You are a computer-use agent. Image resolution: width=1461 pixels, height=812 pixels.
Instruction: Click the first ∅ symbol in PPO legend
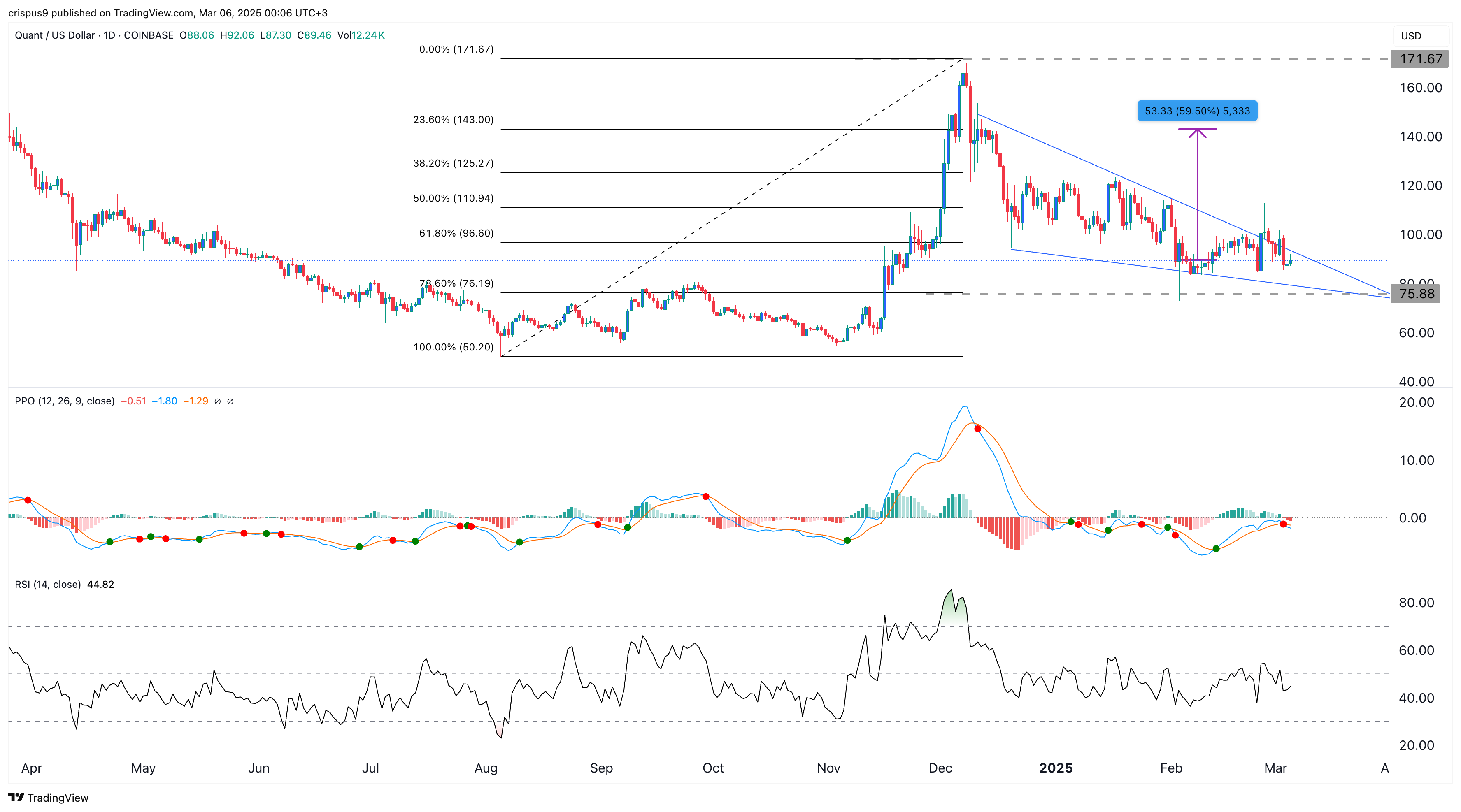click(218, 401)
